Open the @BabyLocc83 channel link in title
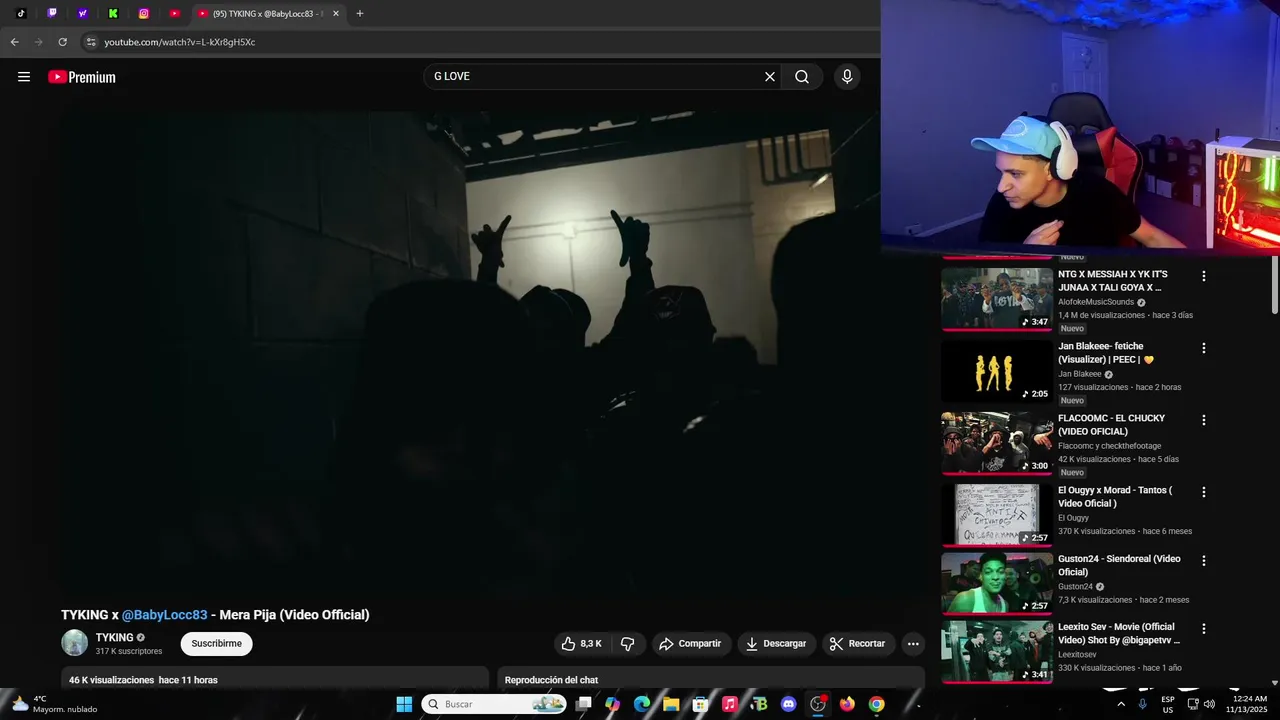Screen dimensions: 1280x720 coord(165,615)
